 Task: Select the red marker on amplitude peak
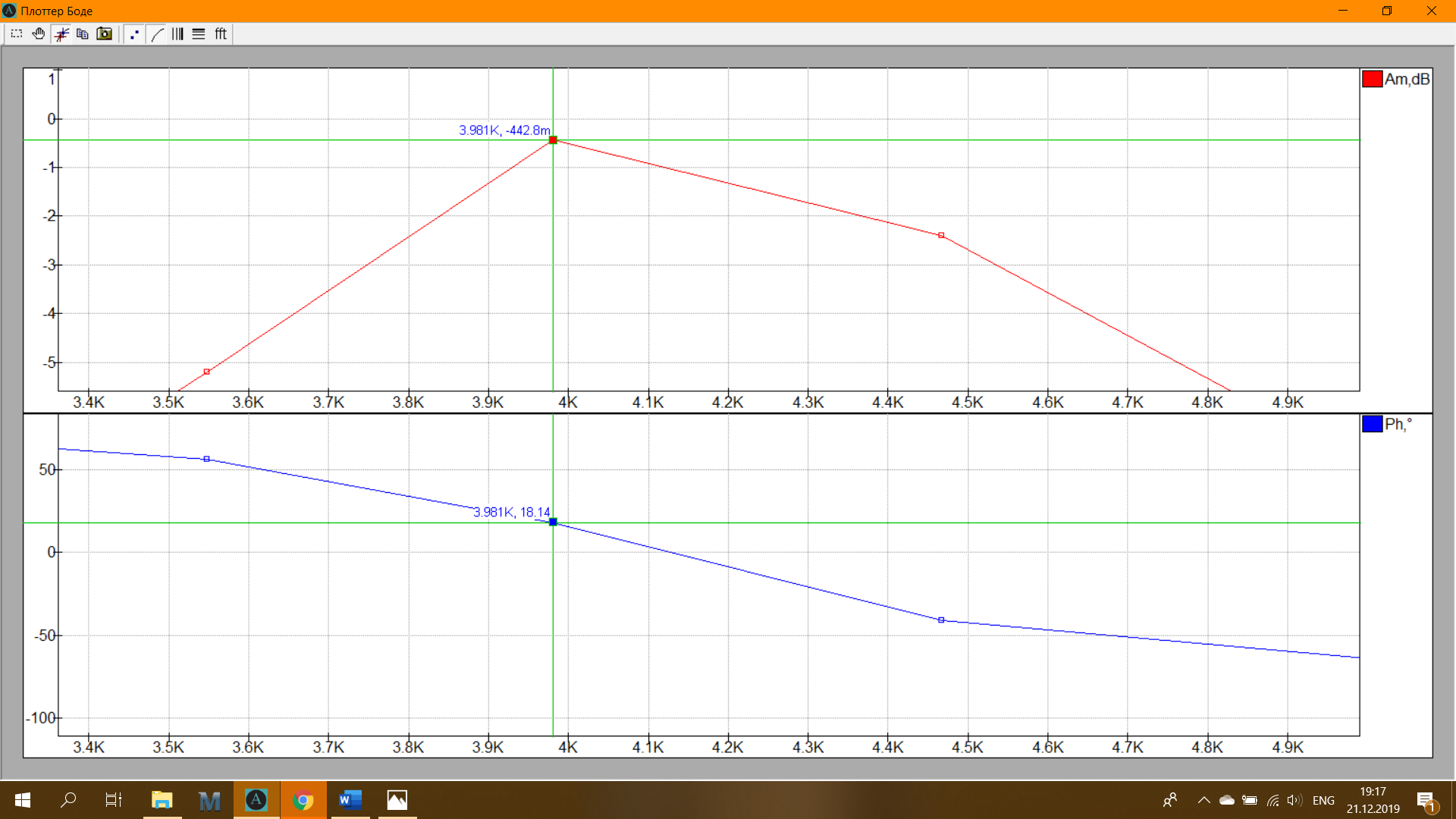pyautogui.click(x=553, y=140)
